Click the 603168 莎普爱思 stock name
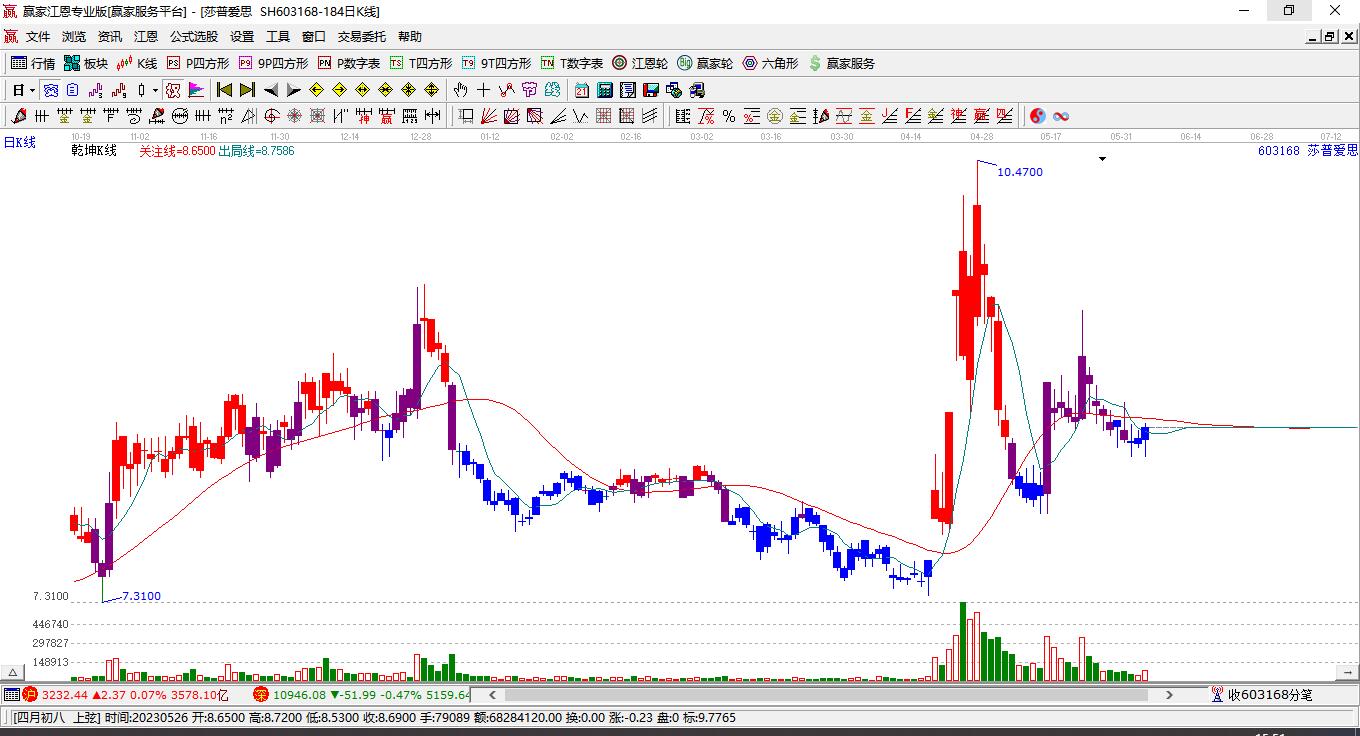Screen dimensions: 1360x736 (x=1307, y=151)
